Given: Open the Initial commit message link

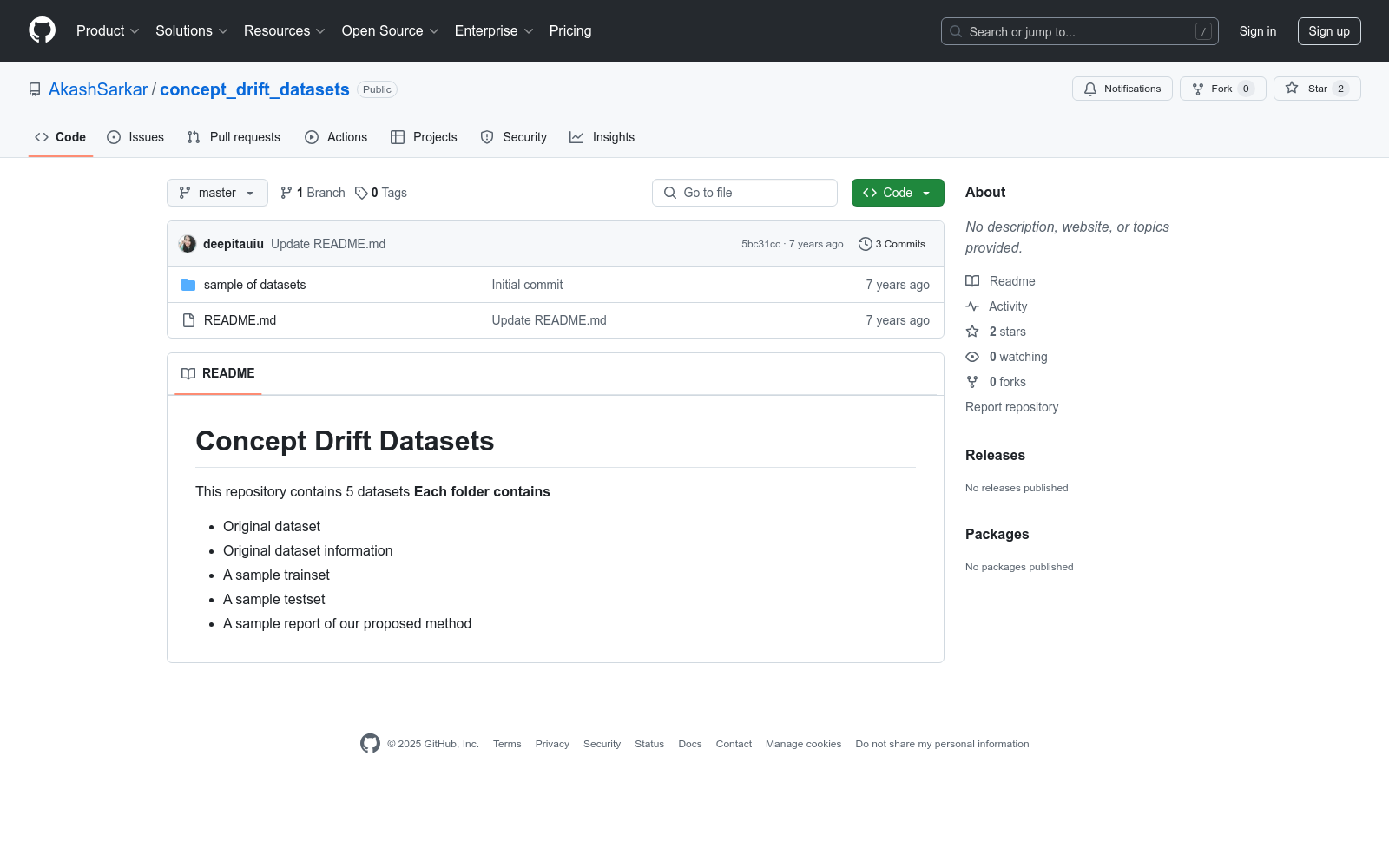Looking at the screenshot, I should click(527, 285).
